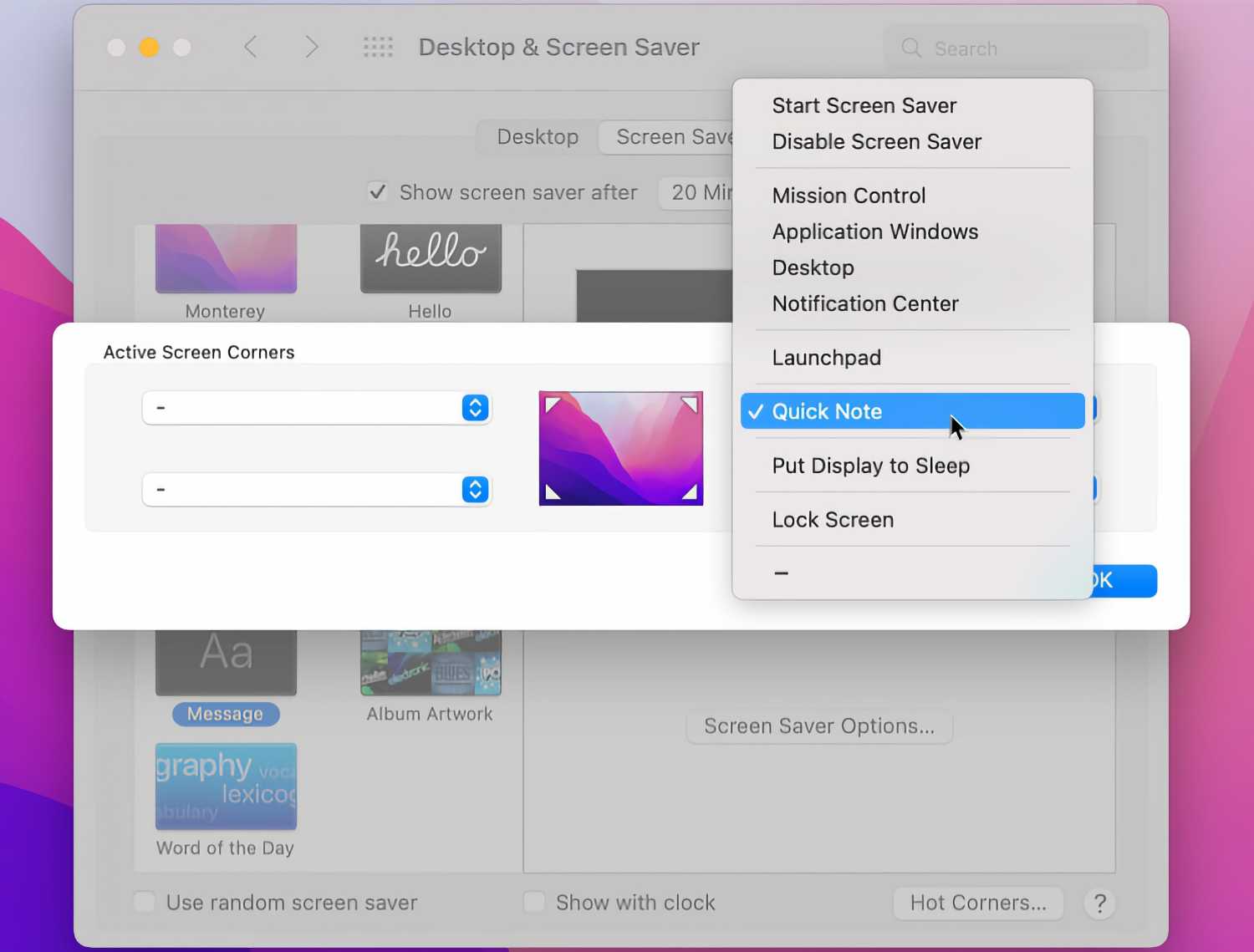Select the Hello screen saver thumbnail
Image resolution: width=1254 pixels, height=952 pixels.
coord(431,258)
